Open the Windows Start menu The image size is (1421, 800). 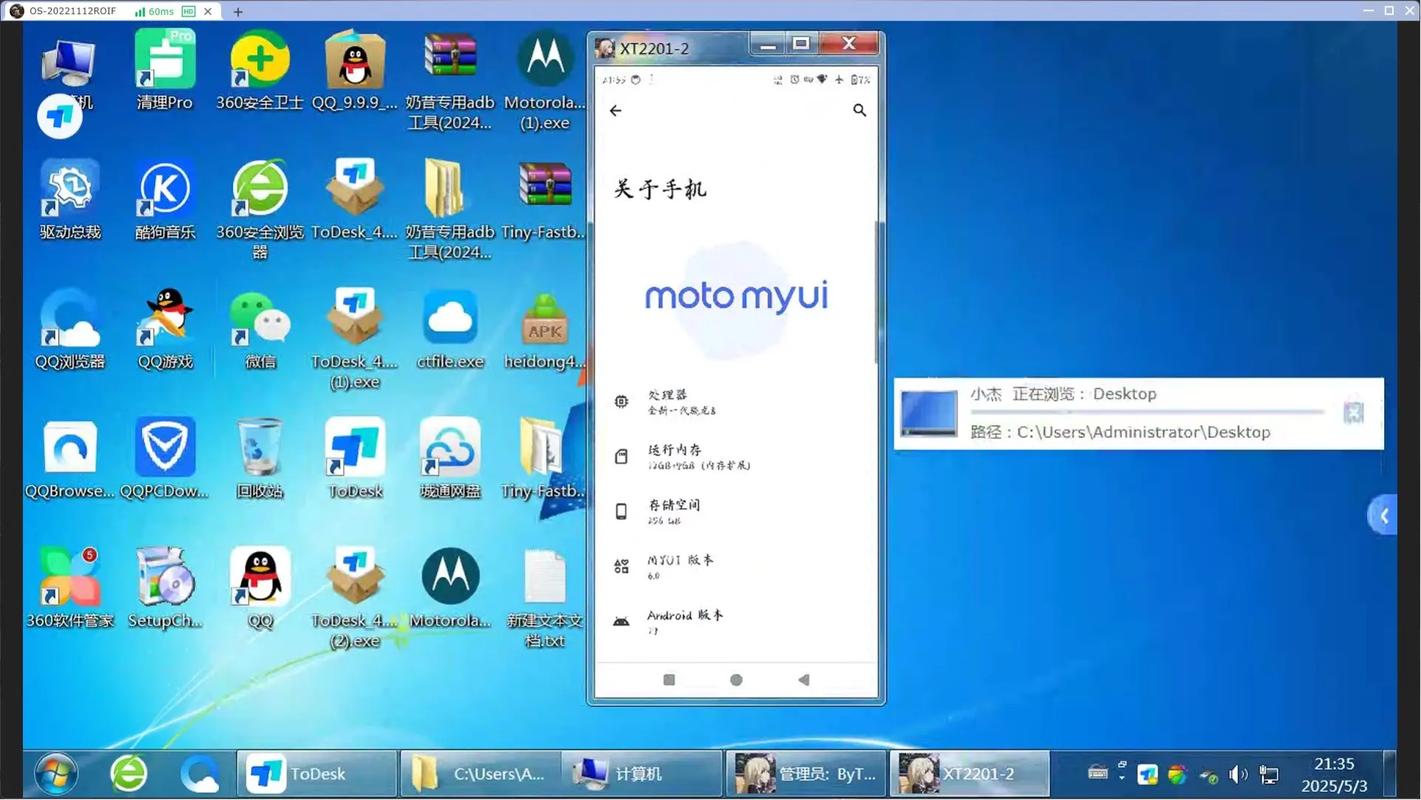[55, 772]
